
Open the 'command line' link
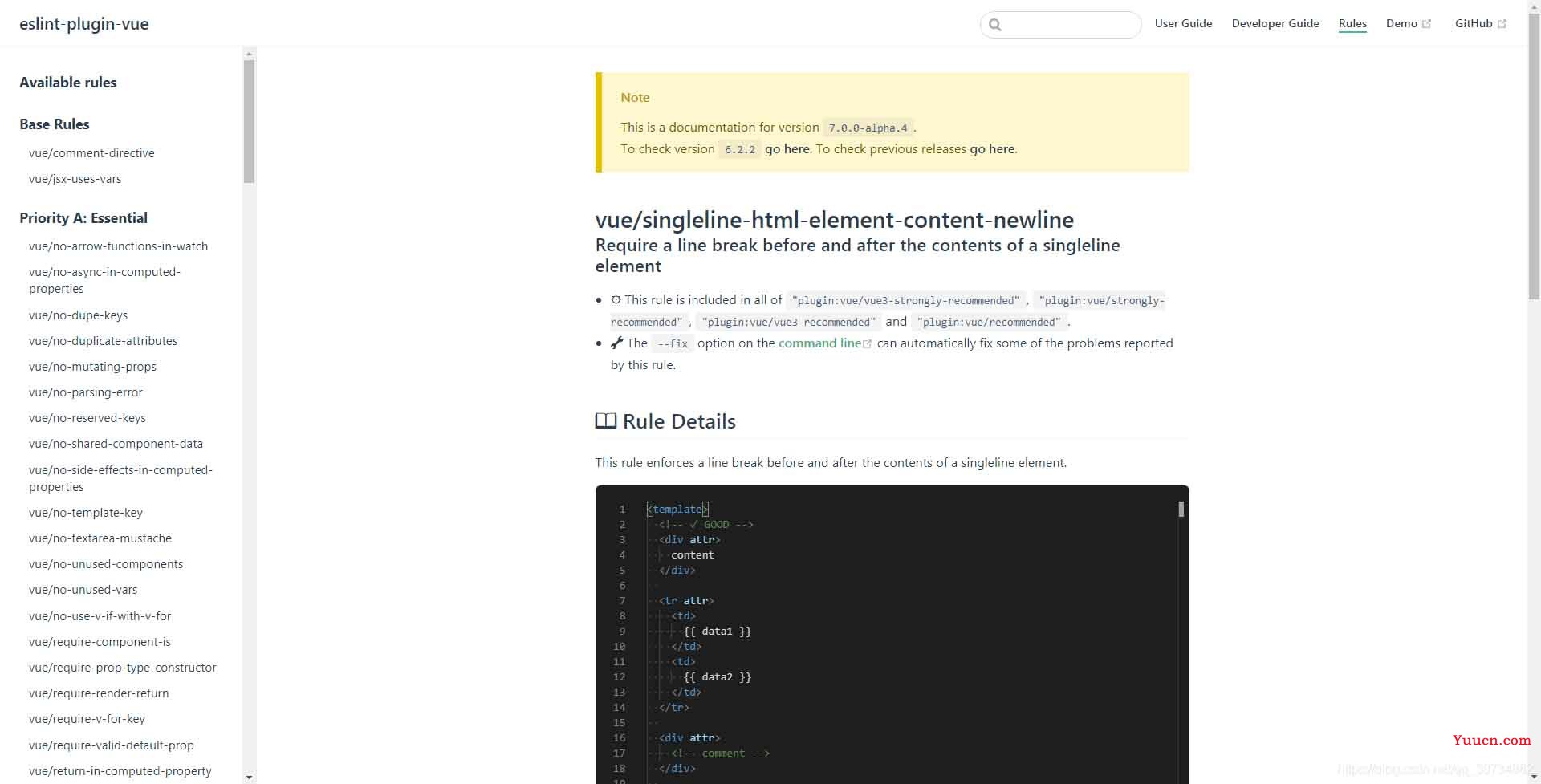pyautogui.click(x=819, y=343)
